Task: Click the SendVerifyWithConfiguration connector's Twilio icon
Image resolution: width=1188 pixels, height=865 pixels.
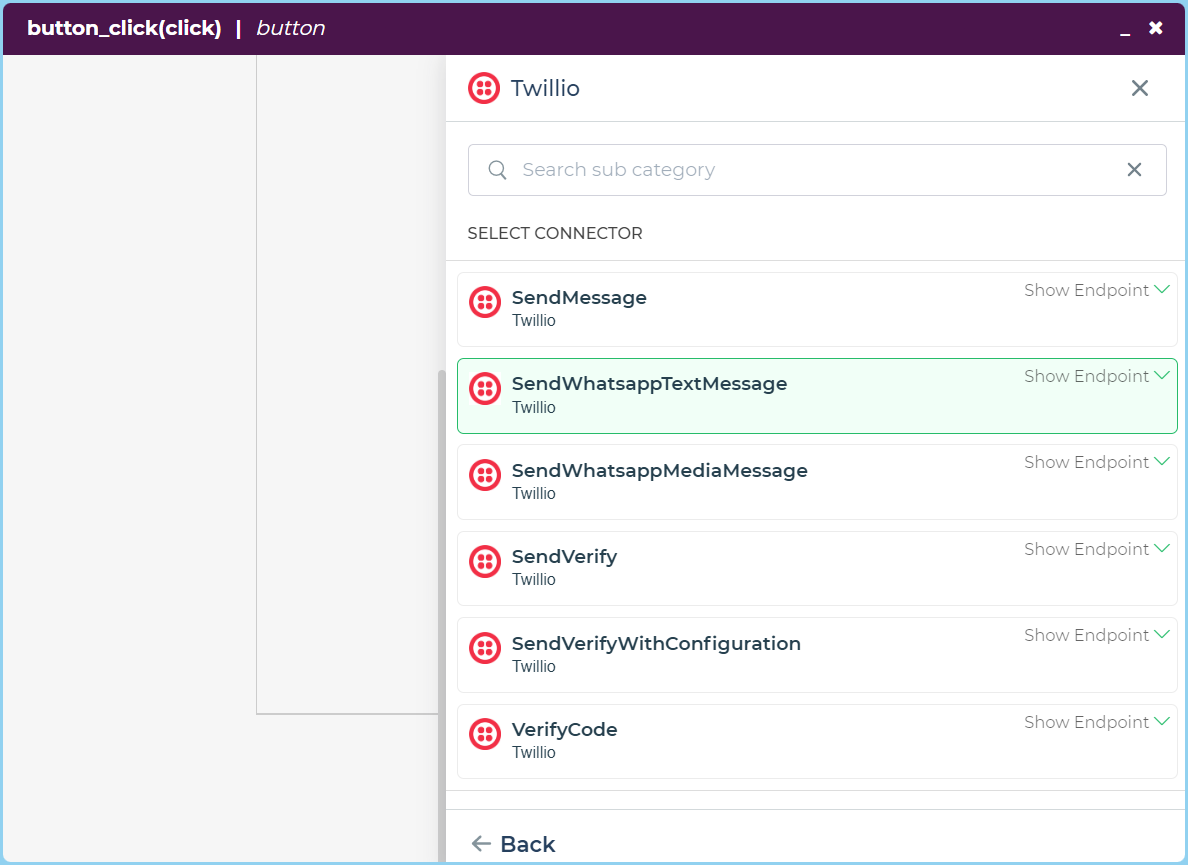Action: tap(485, 648)
